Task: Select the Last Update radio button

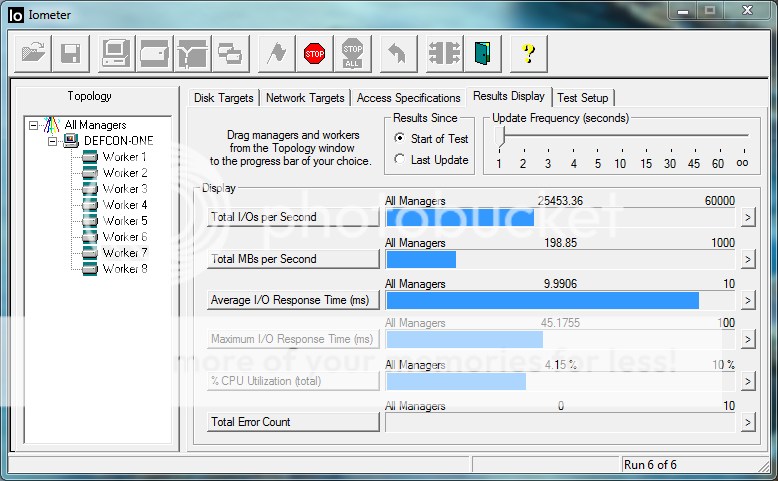Action: (x=400, y=160)
